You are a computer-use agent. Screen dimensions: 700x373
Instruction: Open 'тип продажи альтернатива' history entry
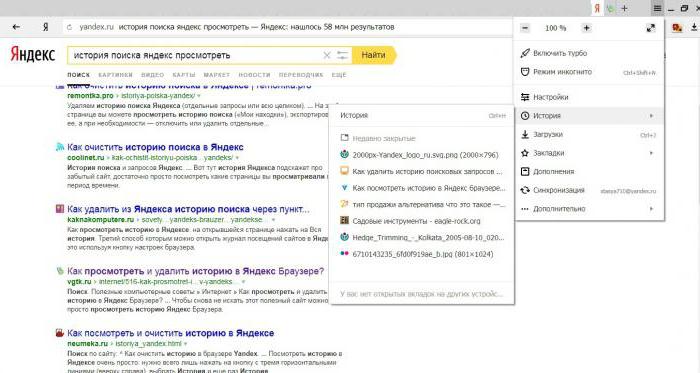click(x=422, y=204)
